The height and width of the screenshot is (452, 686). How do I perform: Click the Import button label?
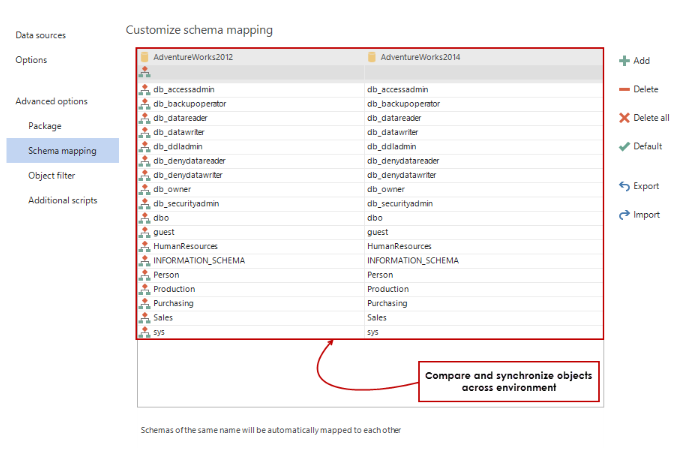647,215
